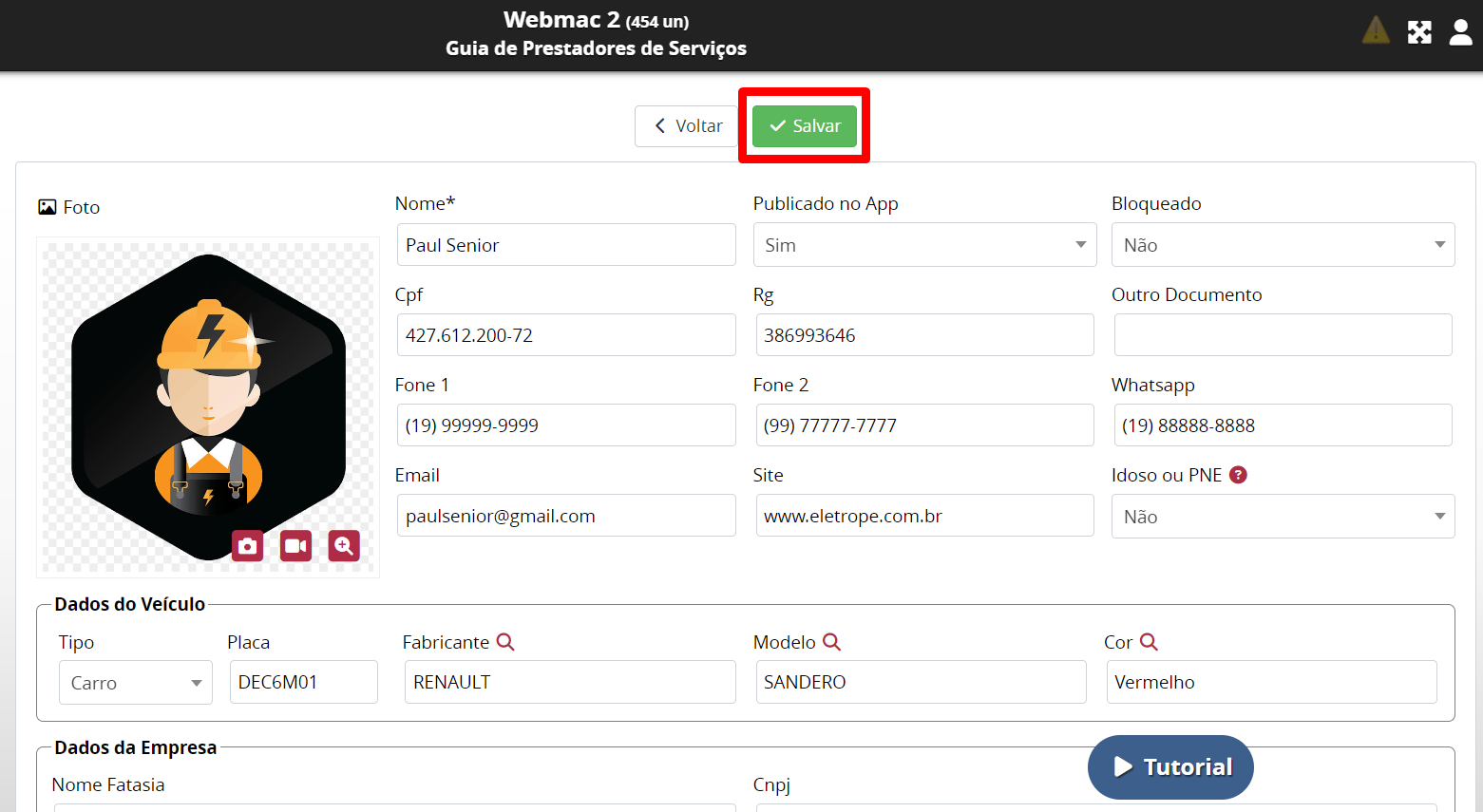Focus the Email input field
1483x812 pixels.
click(565, 516)
